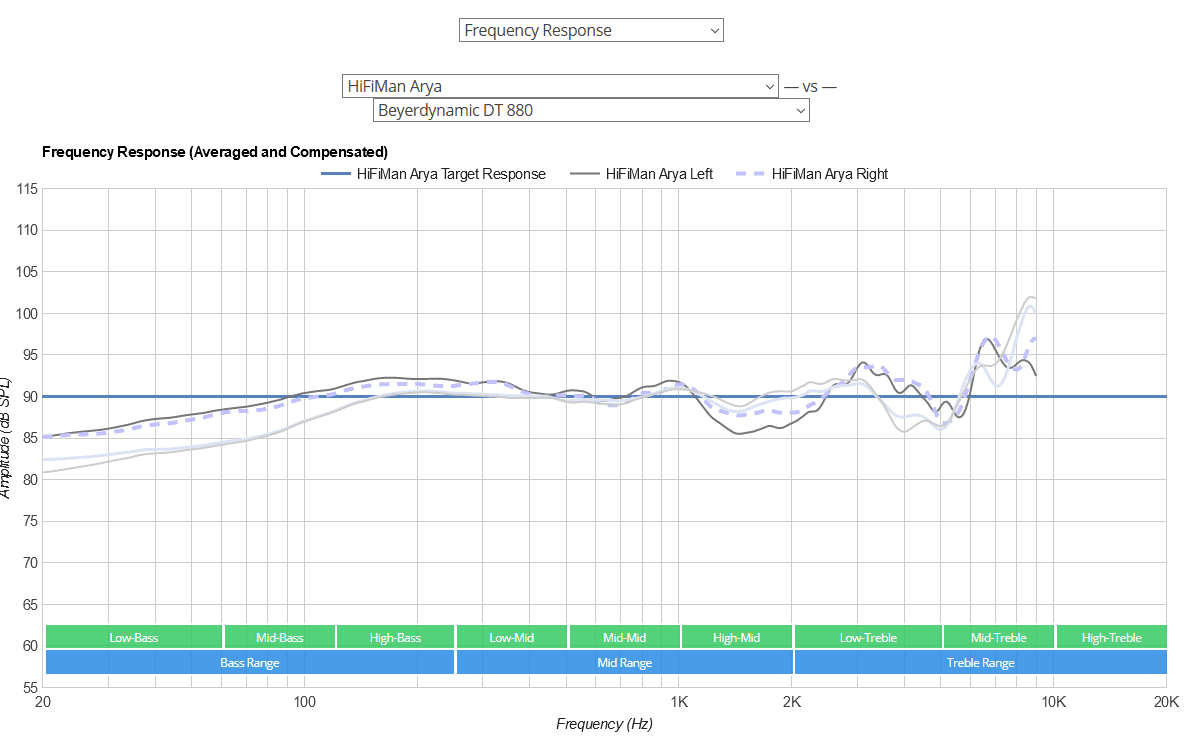Image resolution: width=1188 pixels, height=751 pixels.
Task: Click the 1K tick label on frequency axis
Action: pyautogui.click(x=679, y=702)
